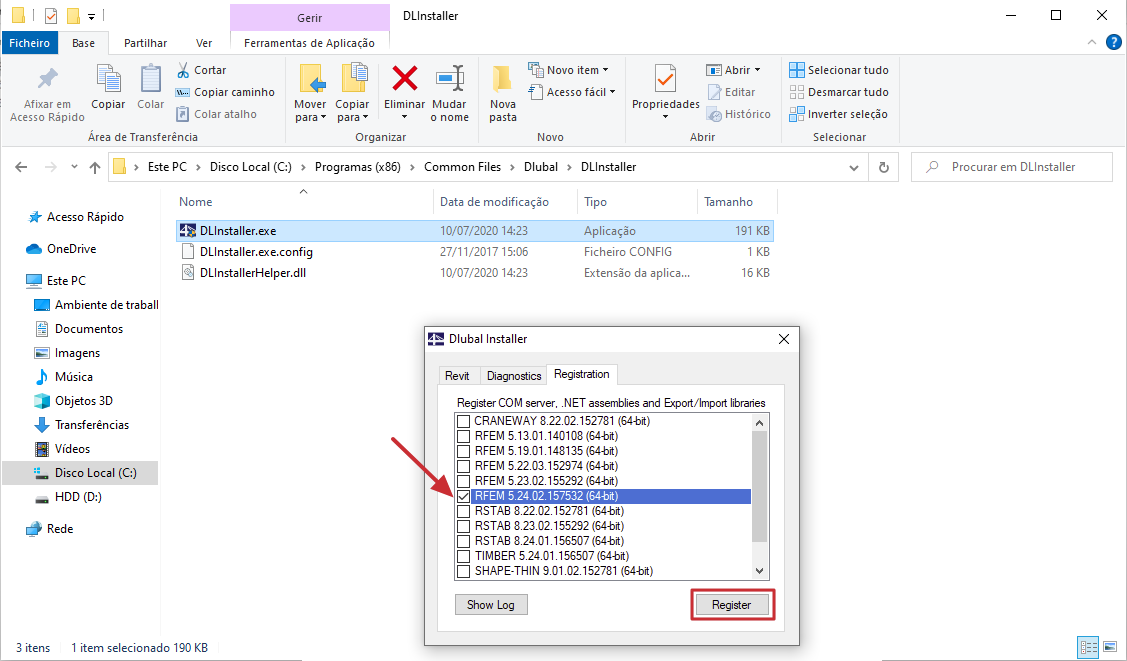Open the Abrir dropdown arrow
This screenshot has height=661, width=1127.
(x=757, y=70)
